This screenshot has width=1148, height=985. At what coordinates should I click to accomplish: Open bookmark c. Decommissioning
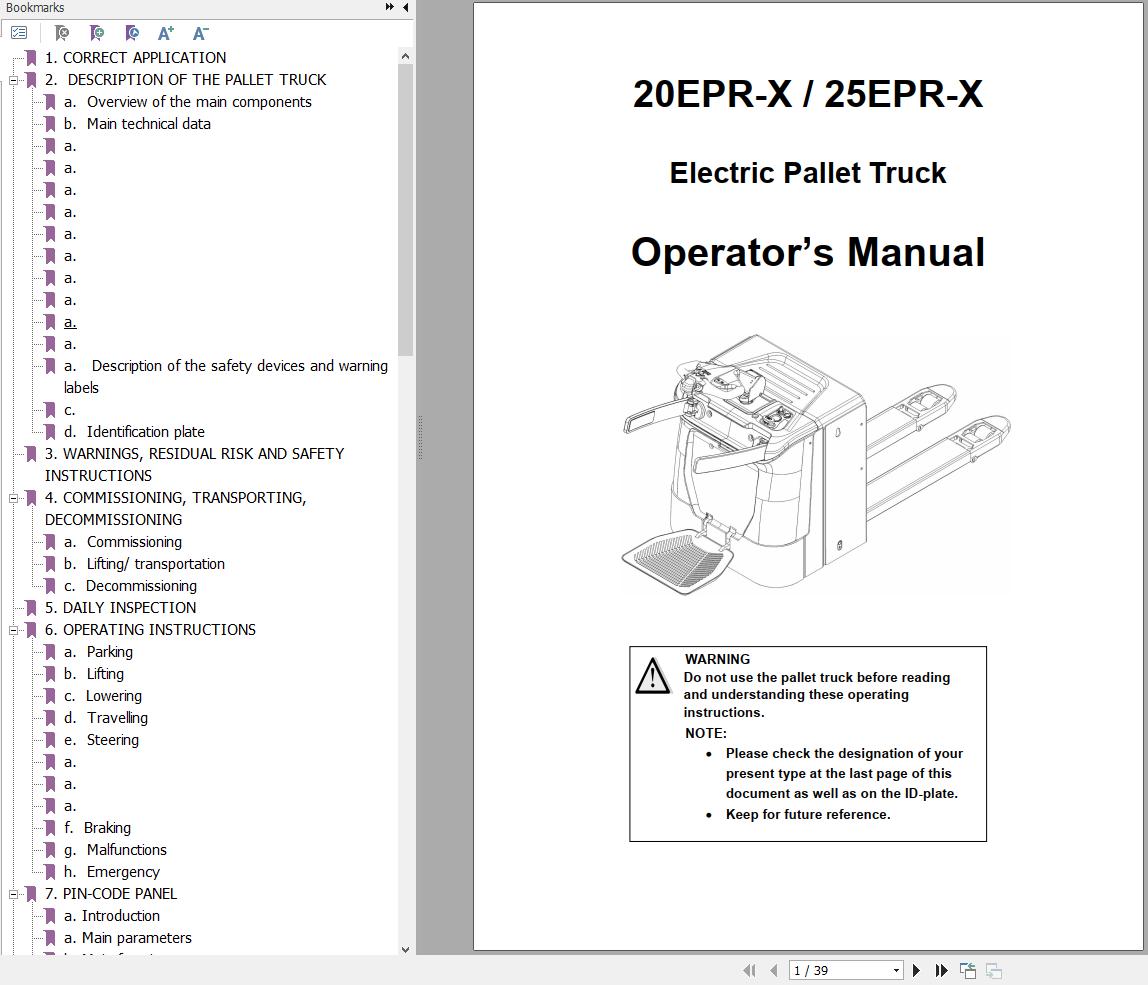click(x=130, y=586)
